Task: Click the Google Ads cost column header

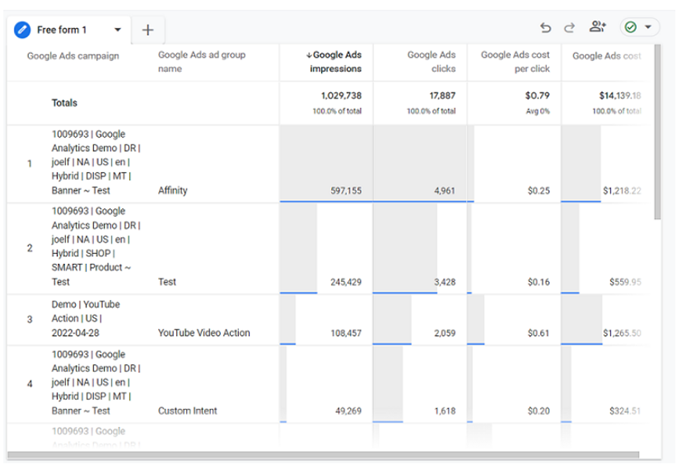Action: click(x=607, y=56)
